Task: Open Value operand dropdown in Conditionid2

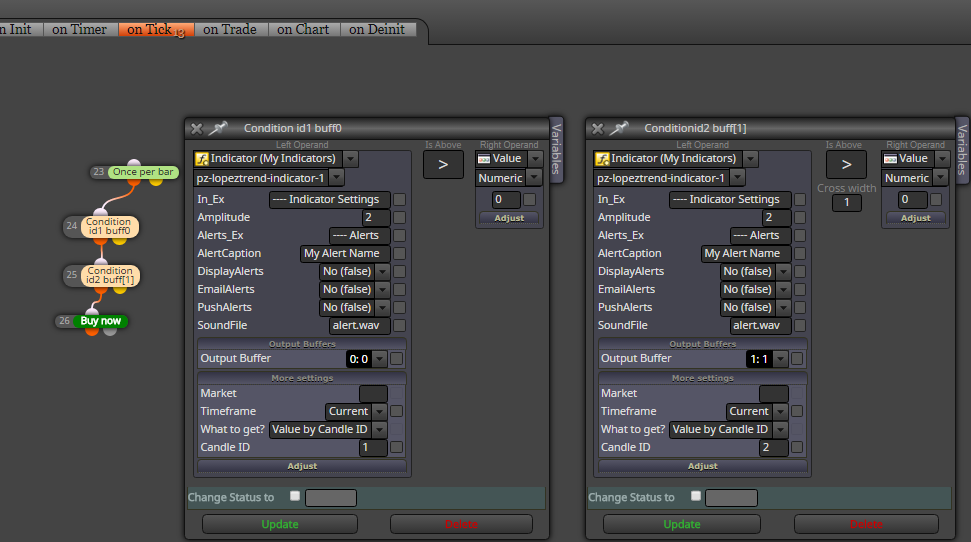Action: (x=942, y=159)
